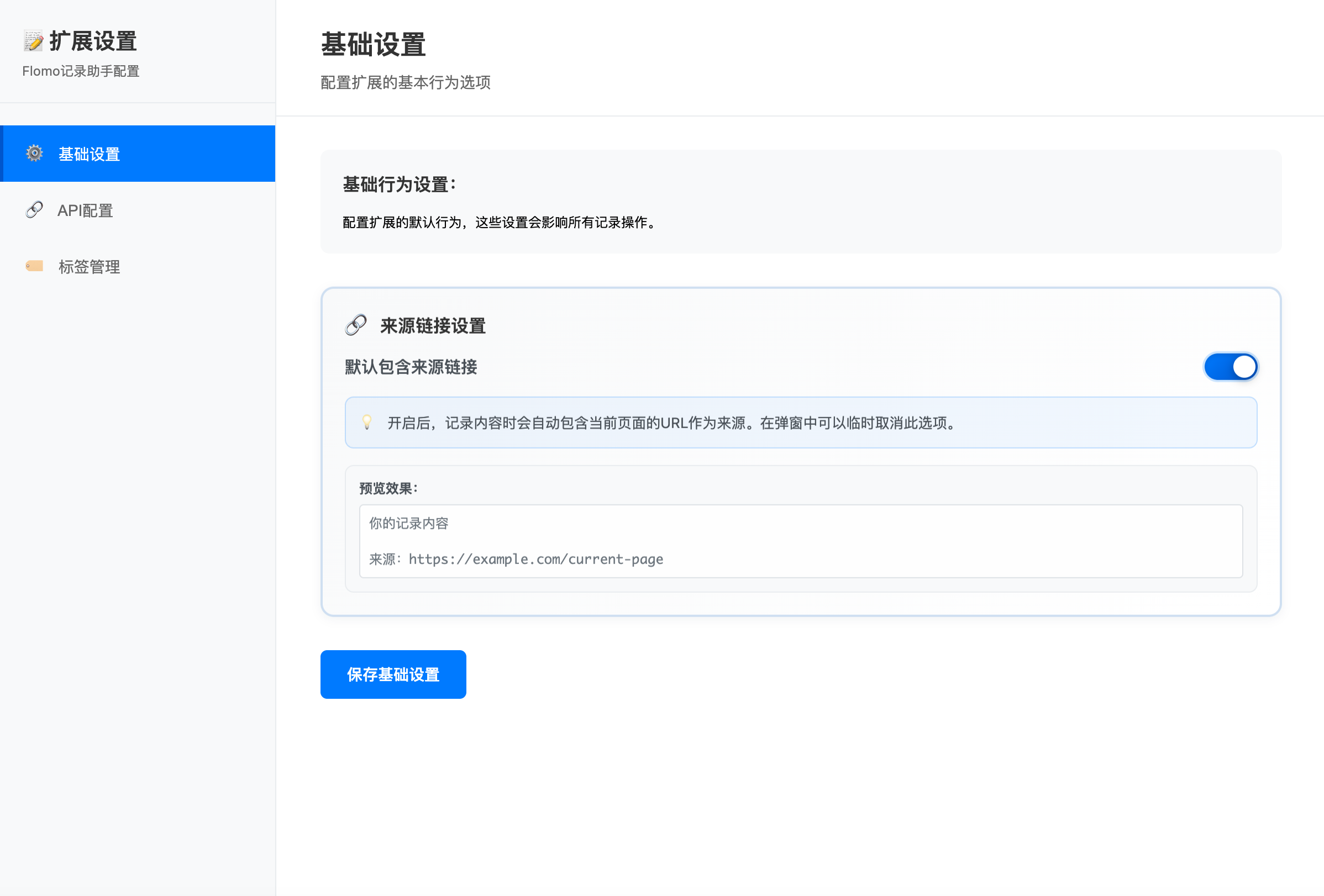
Task: Toggle off the 默认包含来源链接 switch
Action: (1230, 367)
